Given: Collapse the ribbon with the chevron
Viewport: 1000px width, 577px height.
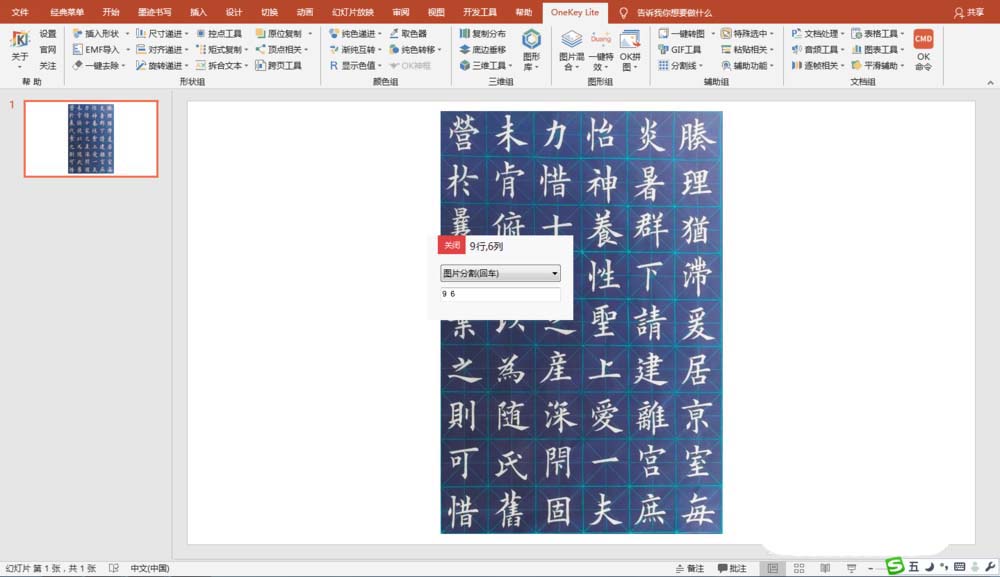Looking at the screenshot, I should point(990,82).
